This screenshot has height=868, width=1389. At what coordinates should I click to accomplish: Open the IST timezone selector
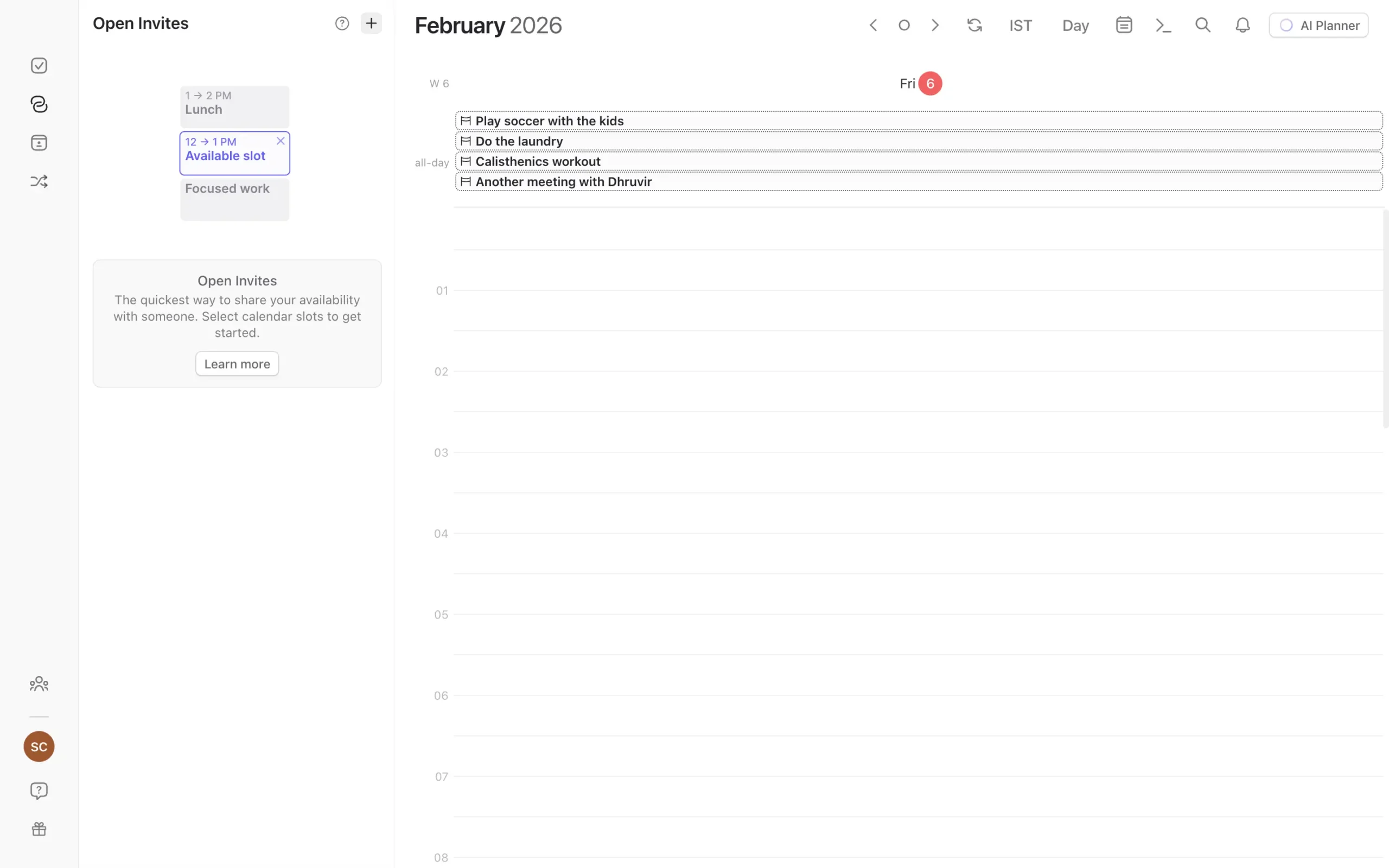(x=1020, y=25)
